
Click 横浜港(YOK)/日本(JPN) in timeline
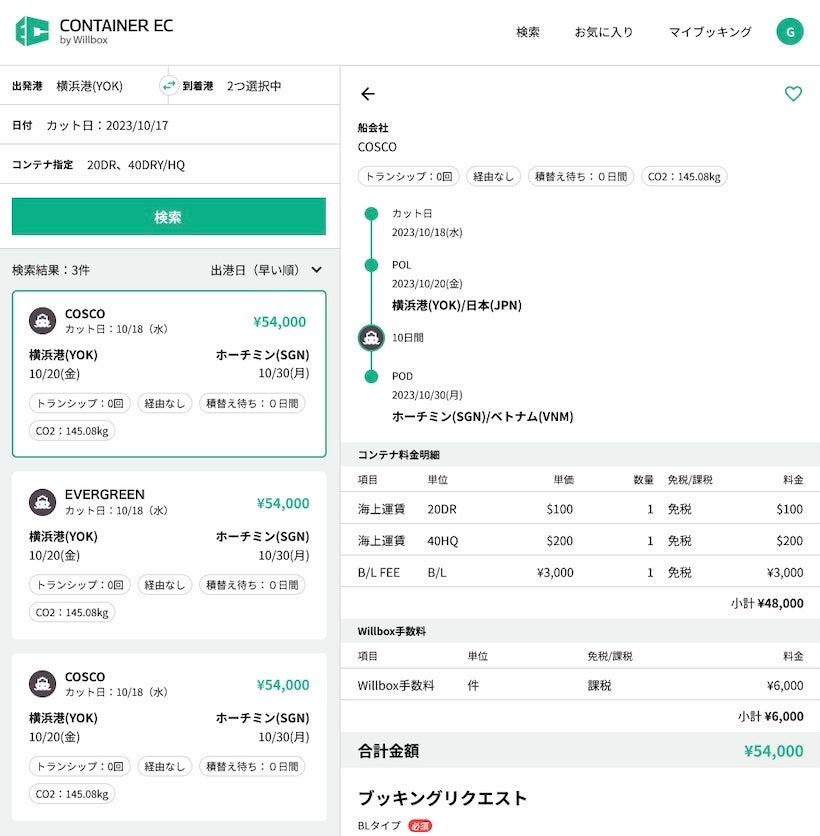(456, 305)
